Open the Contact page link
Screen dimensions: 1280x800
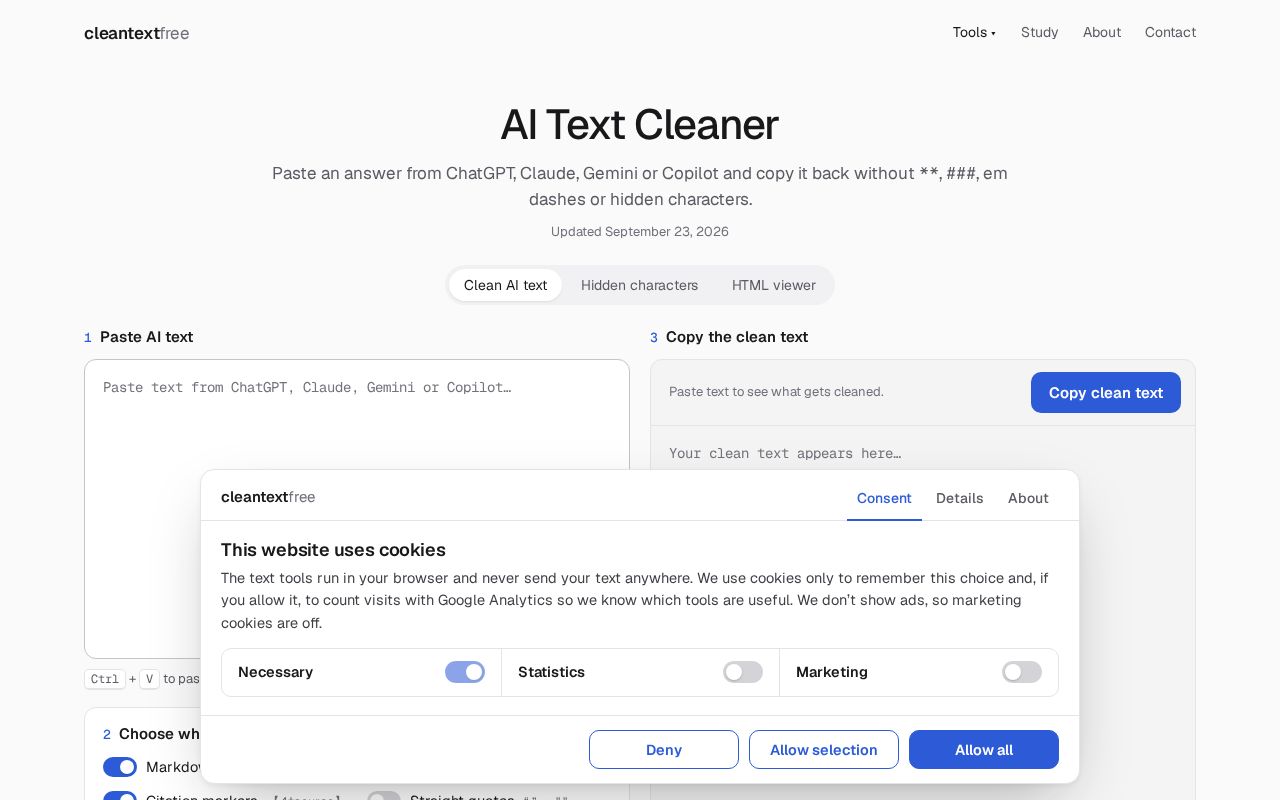[1170, 32]
